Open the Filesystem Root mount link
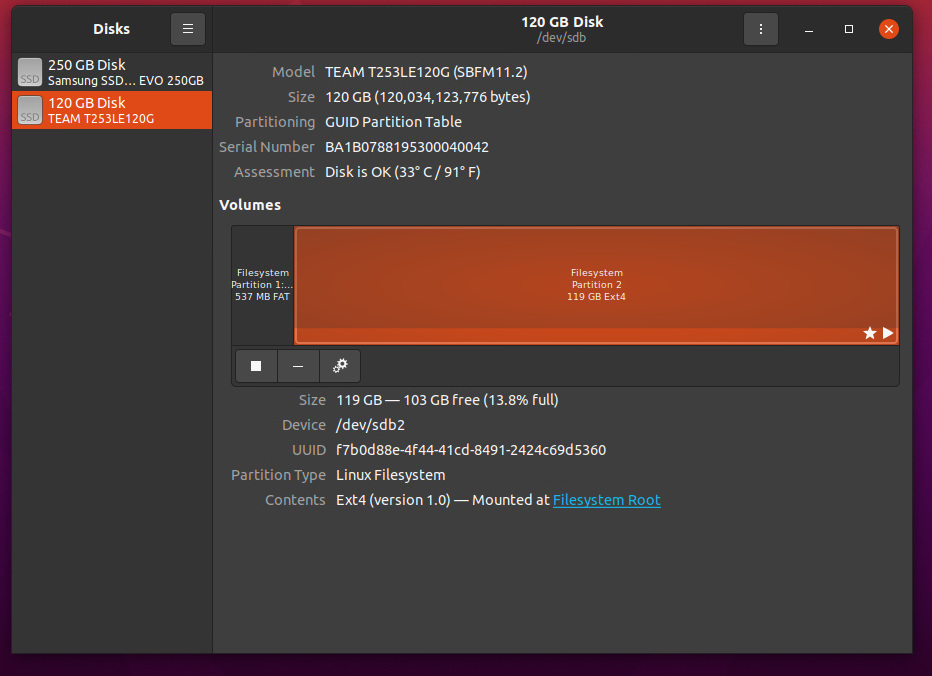 click(x=606, y=500)
